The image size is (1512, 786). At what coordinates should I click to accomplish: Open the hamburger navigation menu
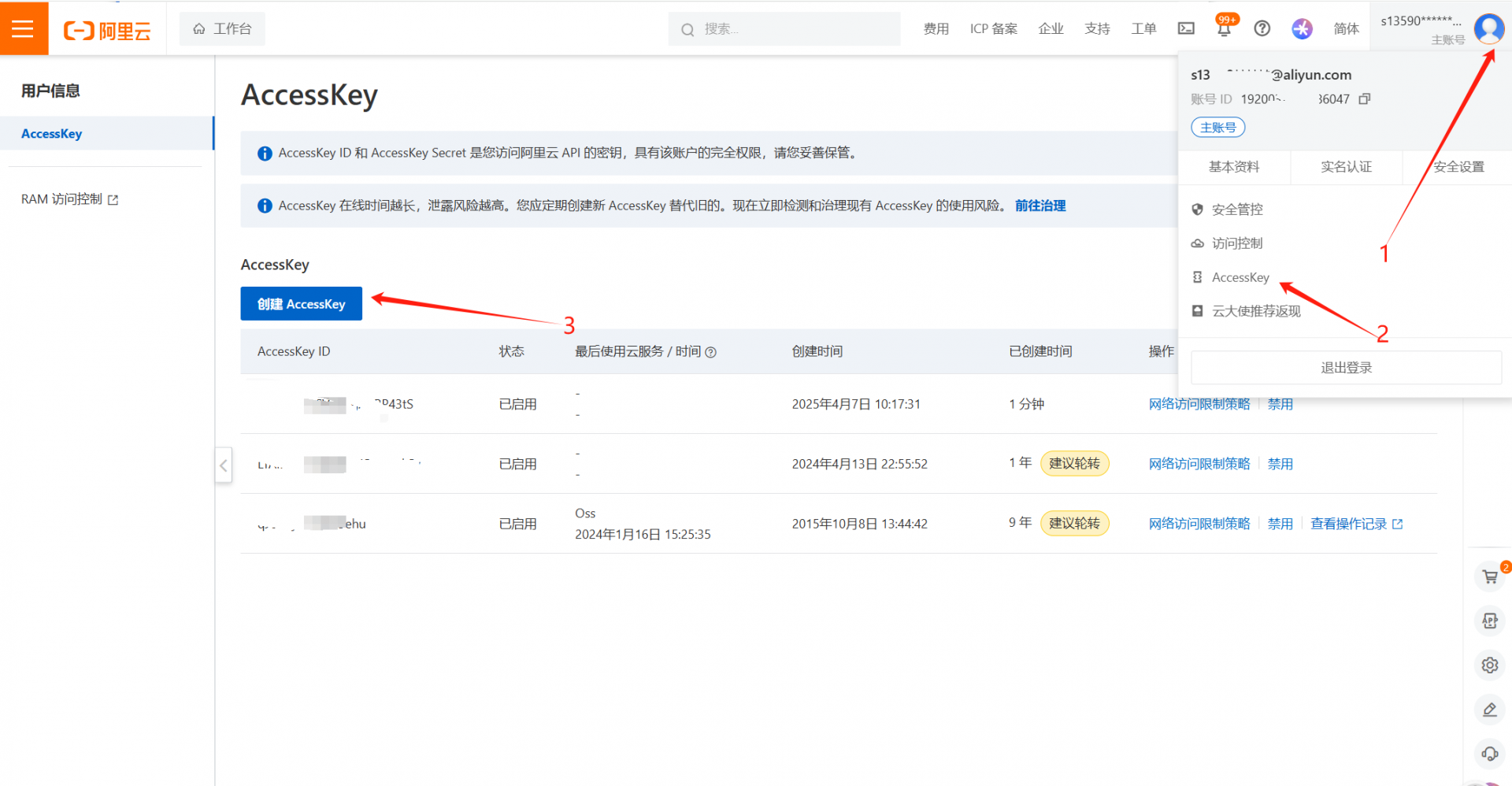point(24,28)
